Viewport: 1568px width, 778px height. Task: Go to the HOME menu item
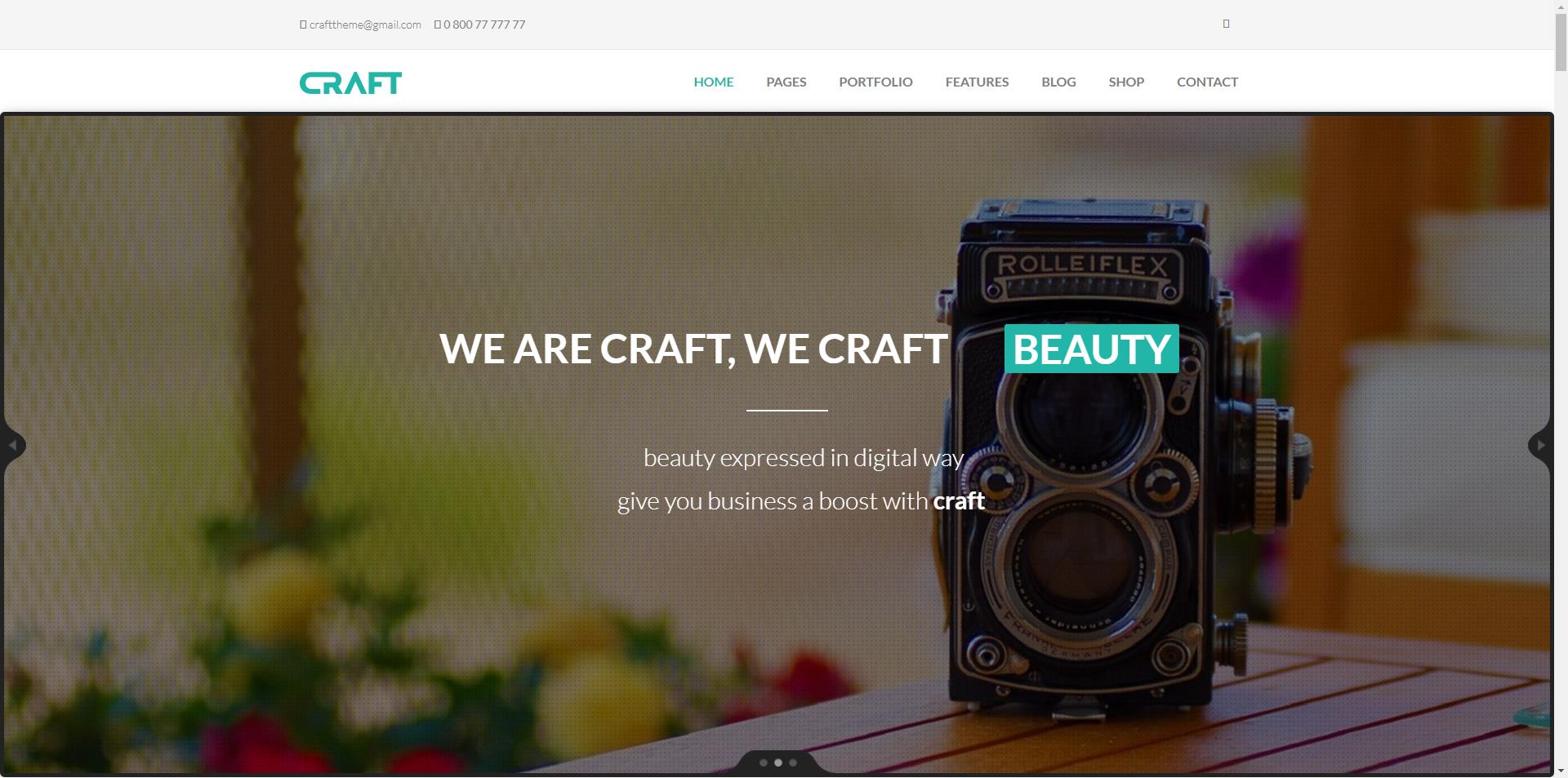(714, 82)
